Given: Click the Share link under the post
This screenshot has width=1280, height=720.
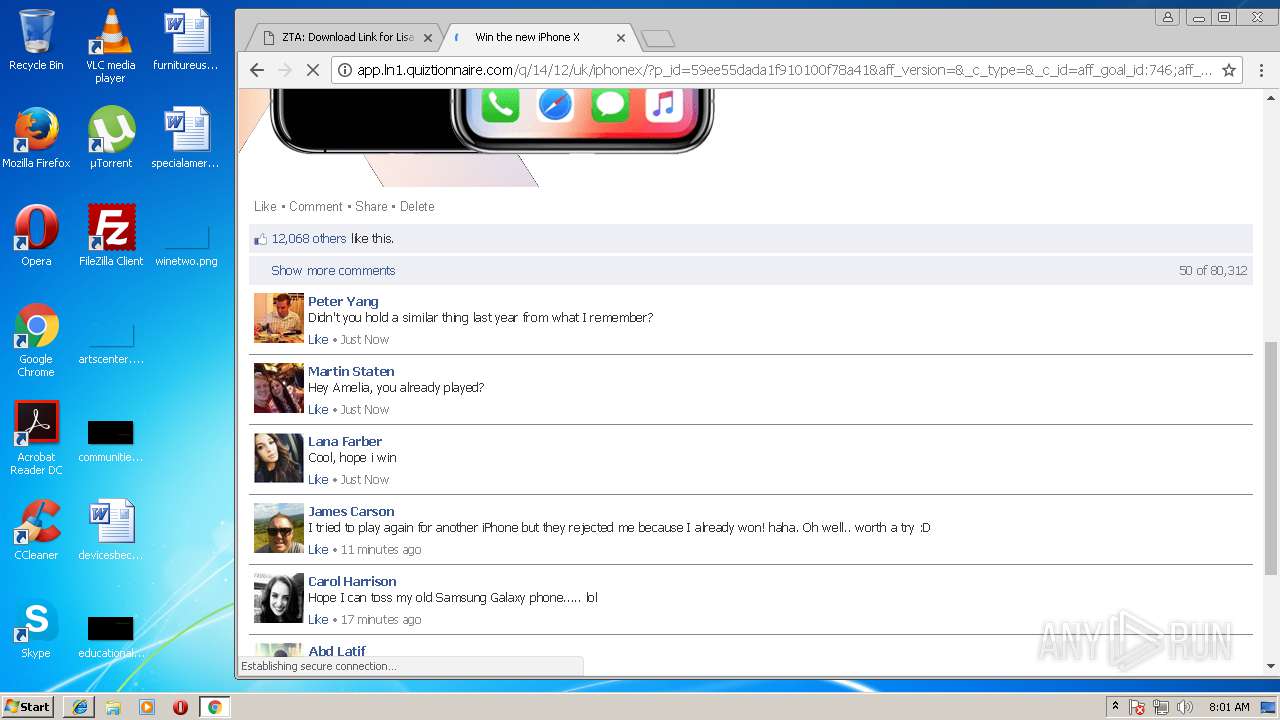Looking at the screenshot, I should (x=371, y=206).
